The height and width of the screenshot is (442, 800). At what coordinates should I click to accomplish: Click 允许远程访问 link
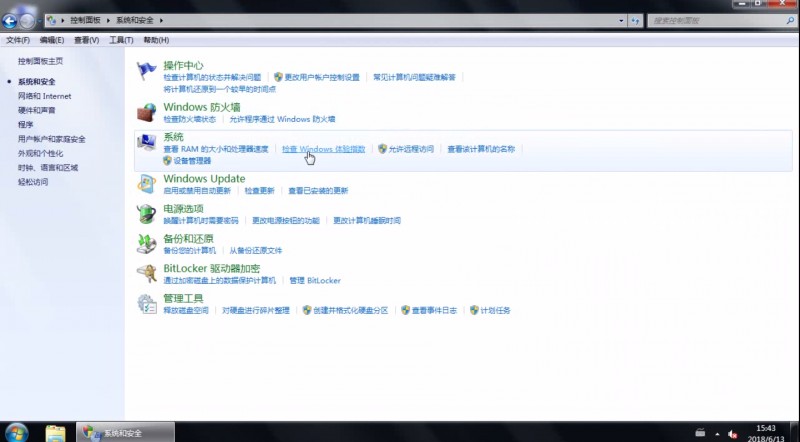(x=411, y=149)
